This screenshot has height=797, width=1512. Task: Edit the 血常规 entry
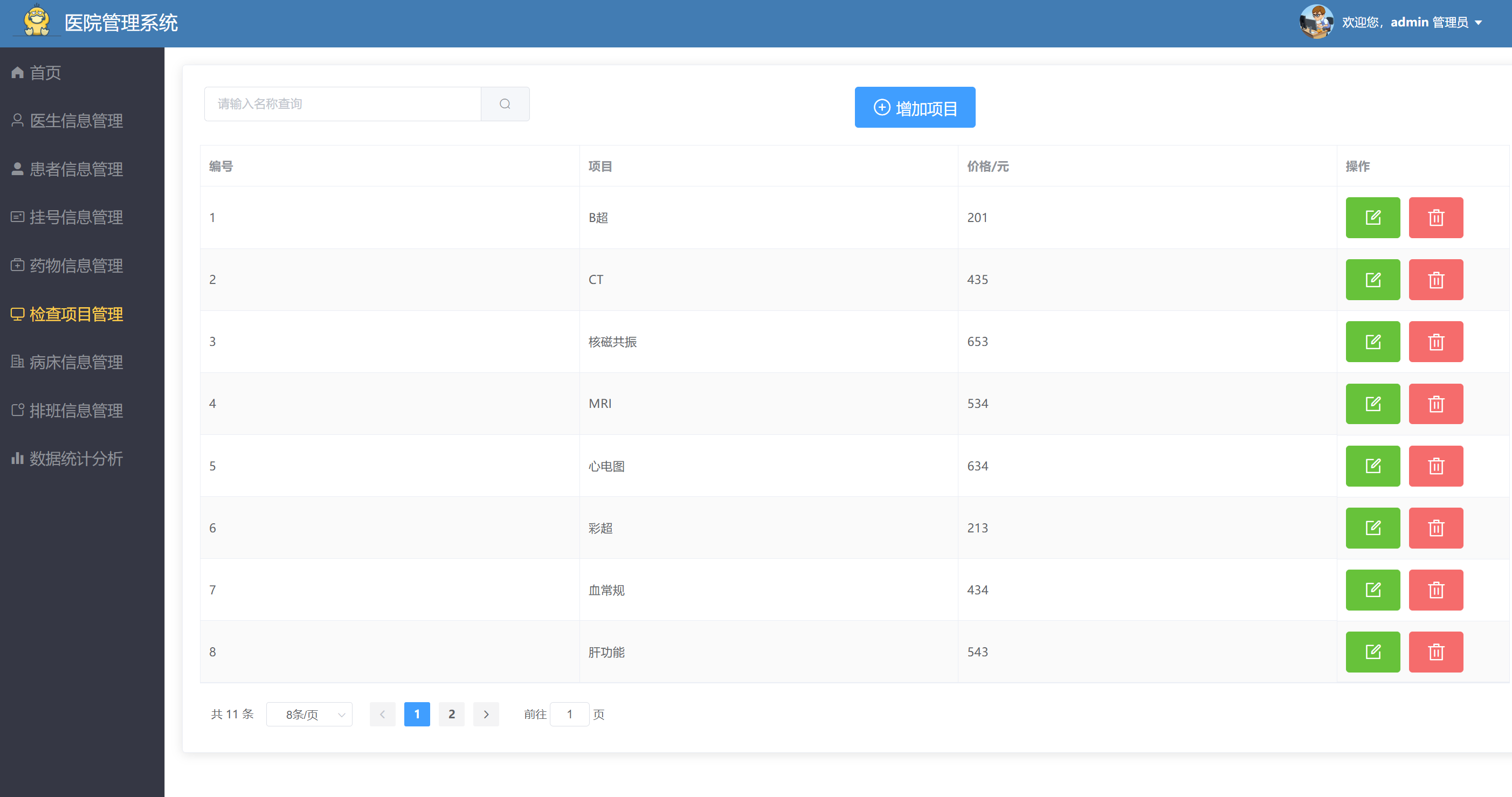click(1372, 590)
